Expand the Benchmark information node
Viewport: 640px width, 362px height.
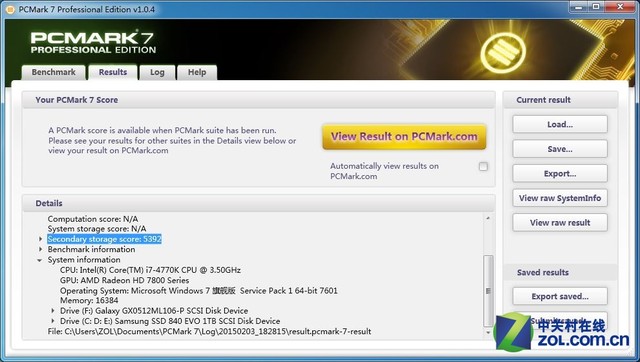[x=40, y=249]
